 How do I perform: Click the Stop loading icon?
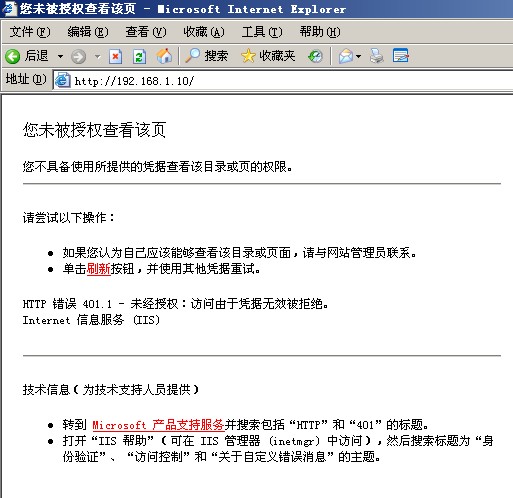(x=115, y=56)
